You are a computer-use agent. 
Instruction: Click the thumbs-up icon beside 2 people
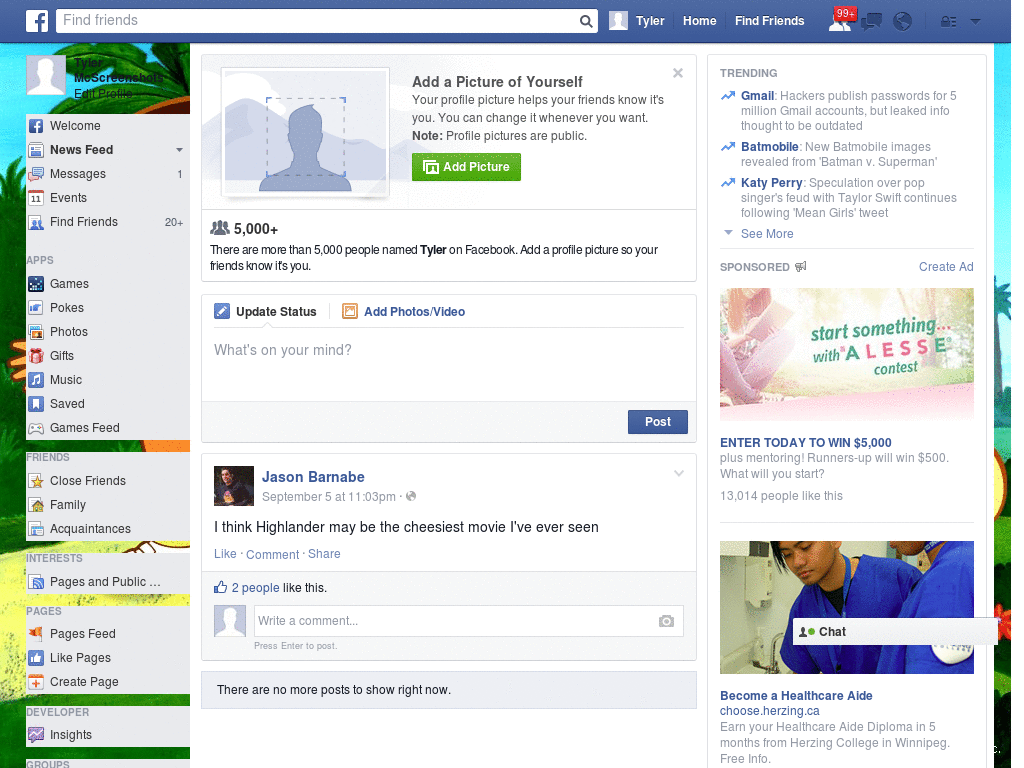tap(221, 587)
